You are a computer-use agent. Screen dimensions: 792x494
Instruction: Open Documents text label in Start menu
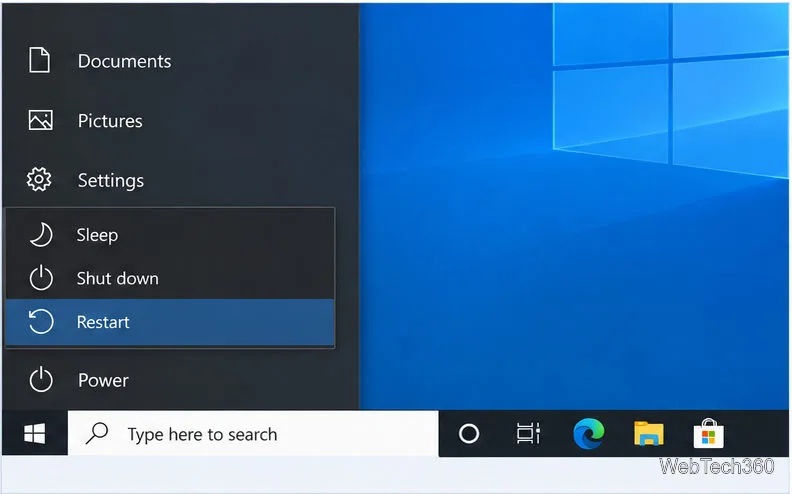(x=124, y=61)
